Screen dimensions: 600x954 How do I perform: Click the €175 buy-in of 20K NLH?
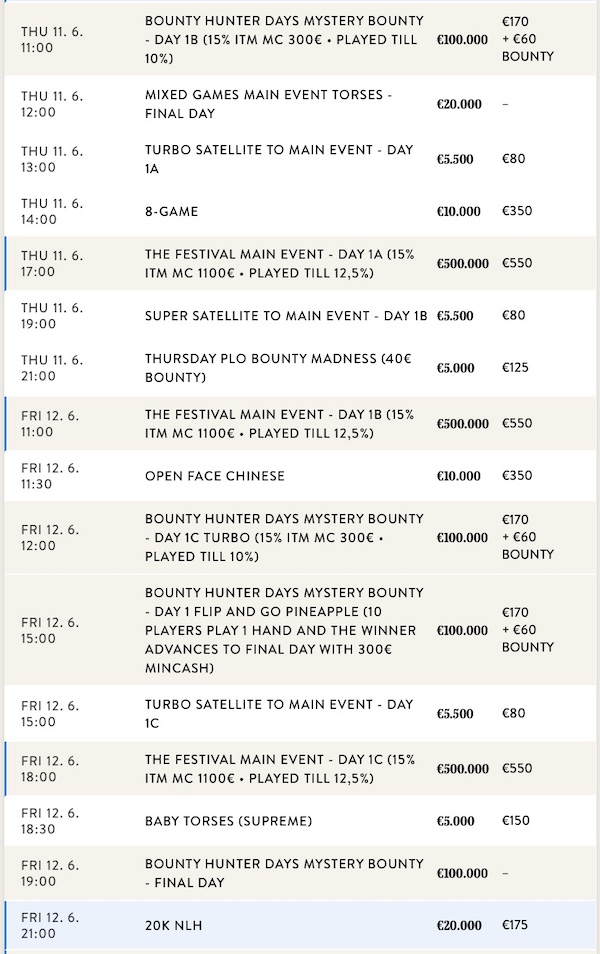coord(515,925)
